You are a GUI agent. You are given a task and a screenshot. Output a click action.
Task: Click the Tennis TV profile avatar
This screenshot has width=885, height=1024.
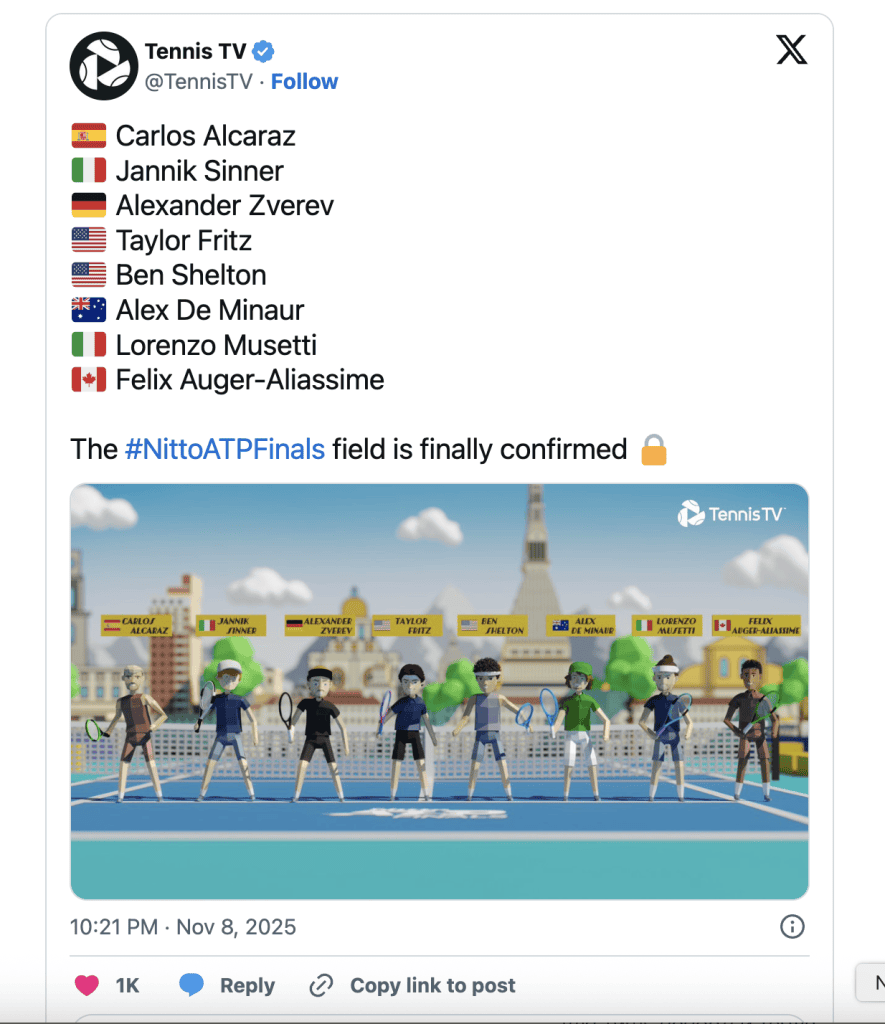click(x=103, y=66)
